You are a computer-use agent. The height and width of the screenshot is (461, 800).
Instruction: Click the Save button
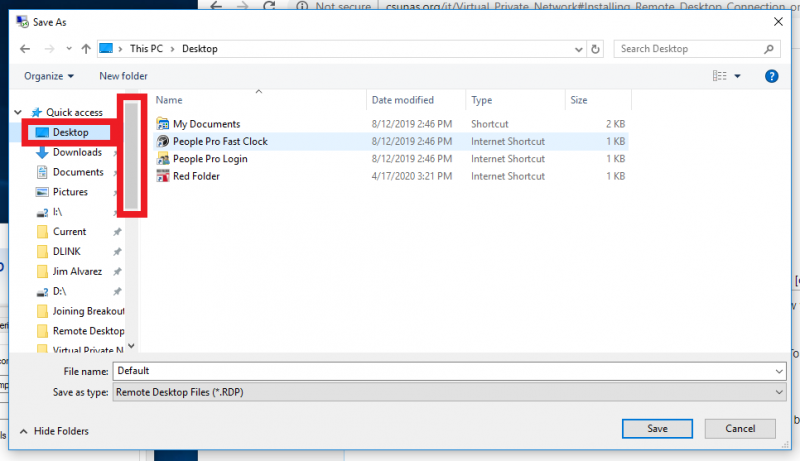(x=657, y=428)
